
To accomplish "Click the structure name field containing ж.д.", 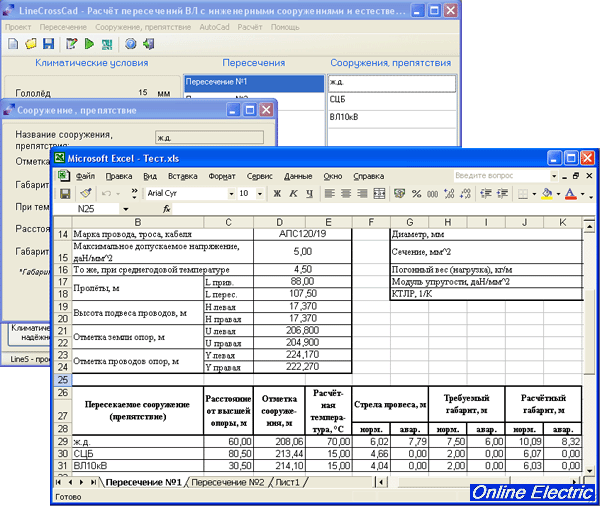I will 209,137.
